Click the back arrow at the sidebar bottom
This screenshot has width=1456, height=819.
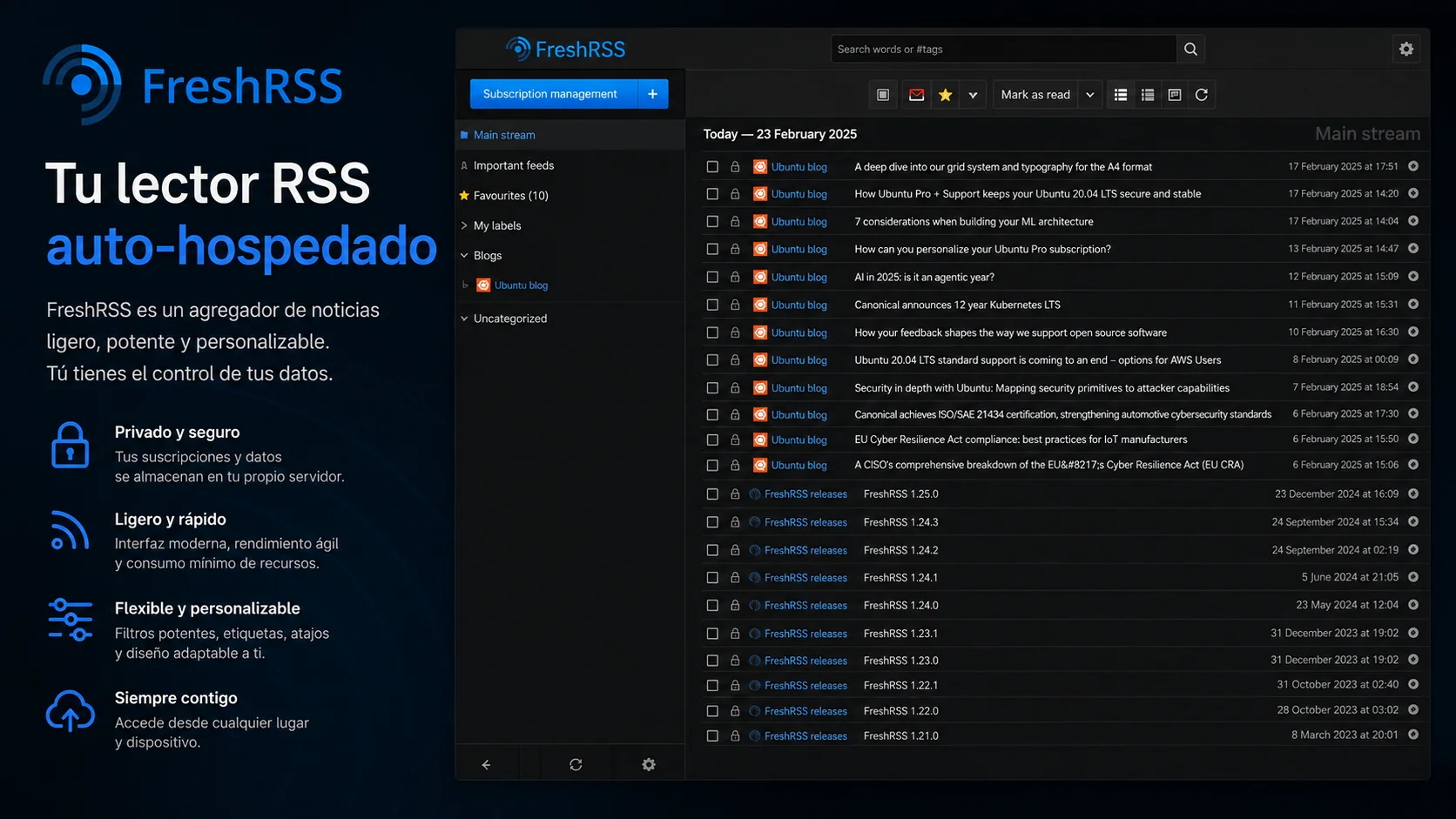tap(486, 765)
